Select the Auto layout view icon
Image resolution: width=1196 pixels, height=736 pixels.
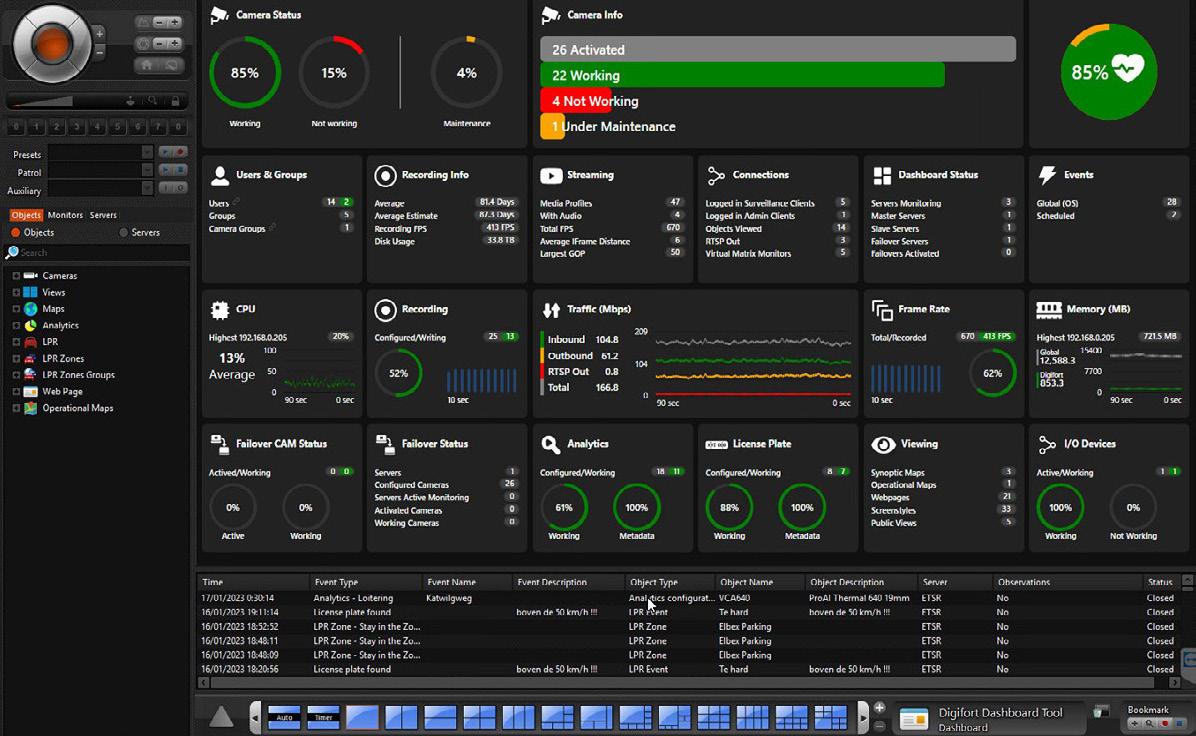click(284, 717)
